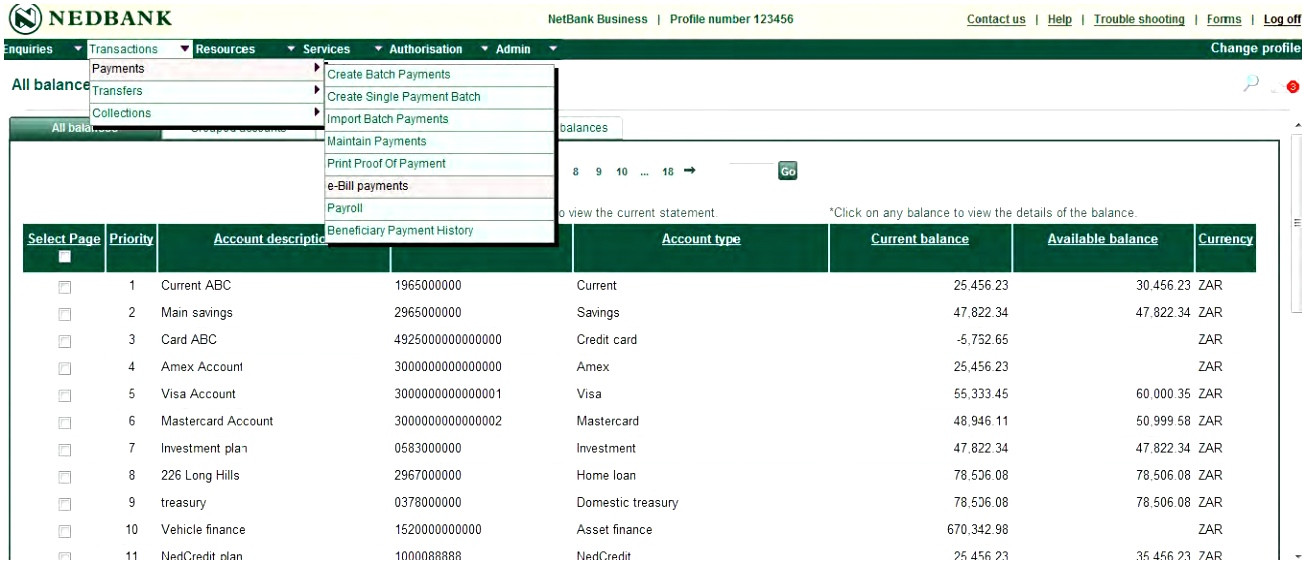
Task: Expand the Payments submenu arrow
Action: pos(317,68)
